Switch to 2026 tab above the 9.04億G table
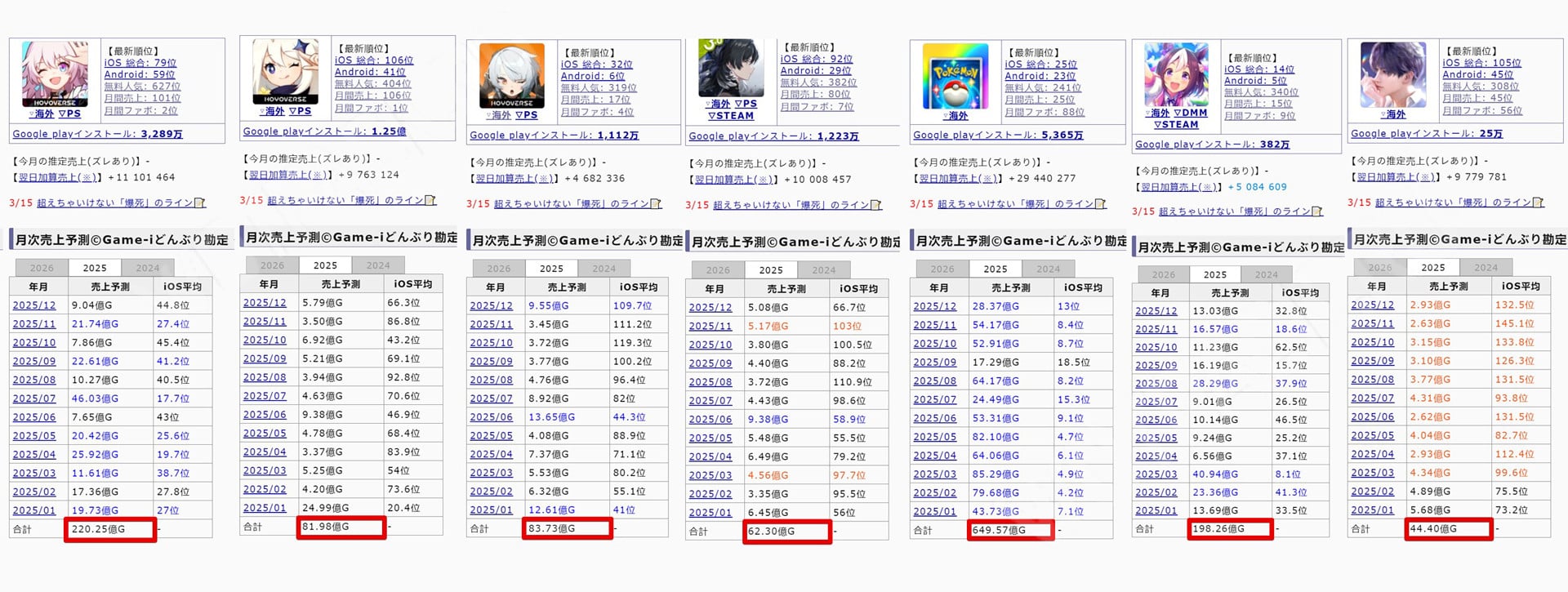Screen dimensions: 1568x592 (x=42, y=268)
